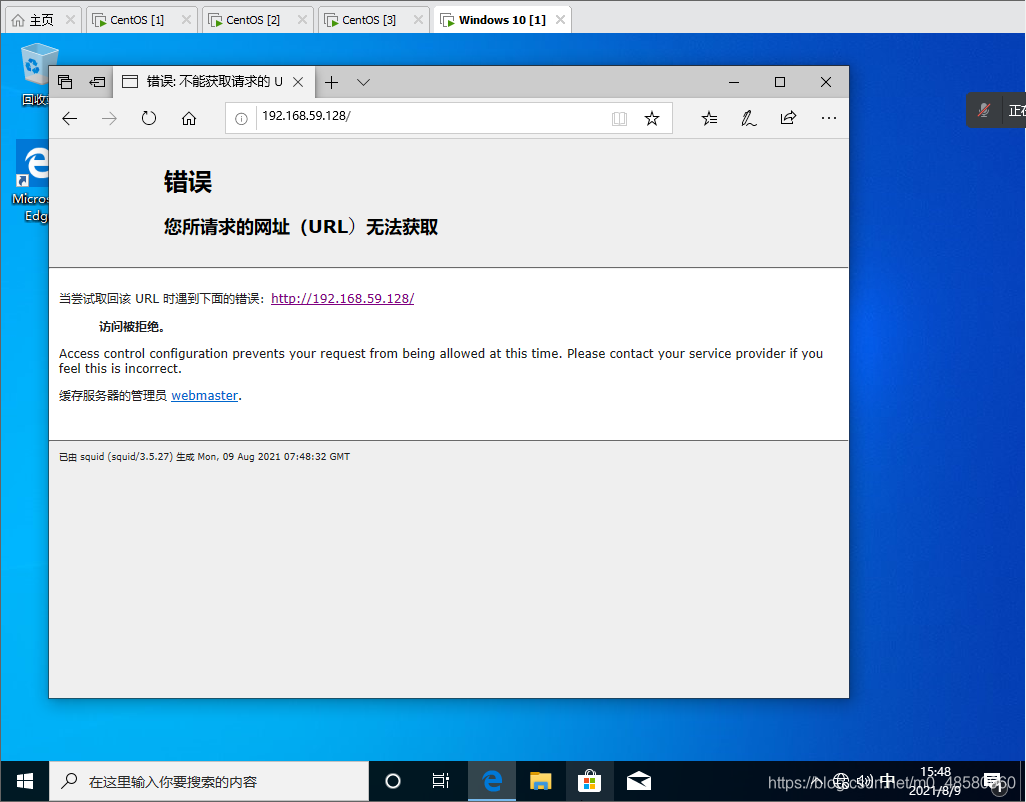Click the taskbar search box
This screenshot has width=1026, height=802.
pyautogui.click(x=209, y=781)
